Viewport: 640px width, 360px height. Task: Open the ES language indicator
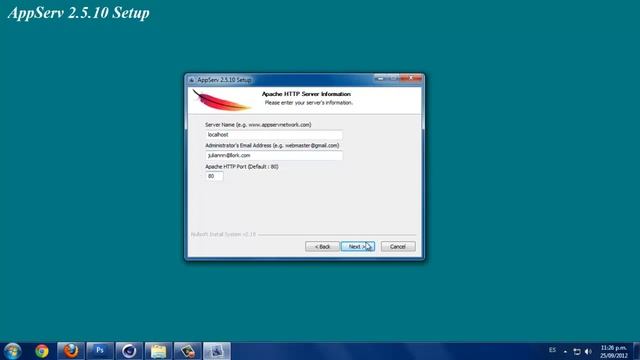[552, 350]
